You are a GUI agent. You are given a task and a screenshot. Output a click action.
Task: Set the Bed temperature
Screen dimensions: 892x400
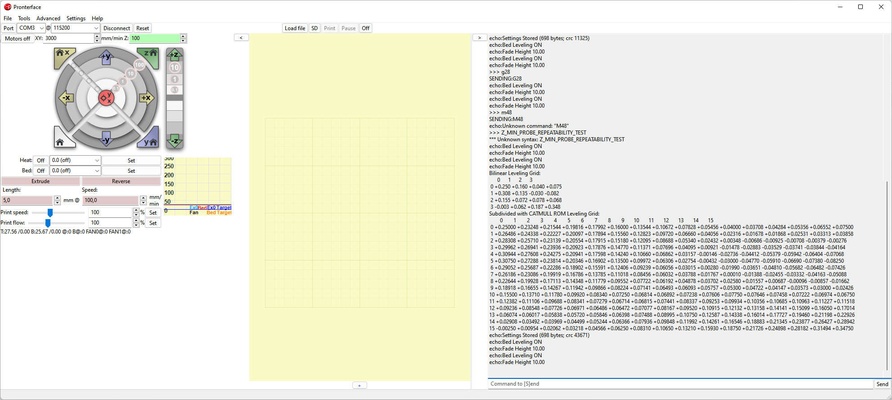[x=131, y=171]
